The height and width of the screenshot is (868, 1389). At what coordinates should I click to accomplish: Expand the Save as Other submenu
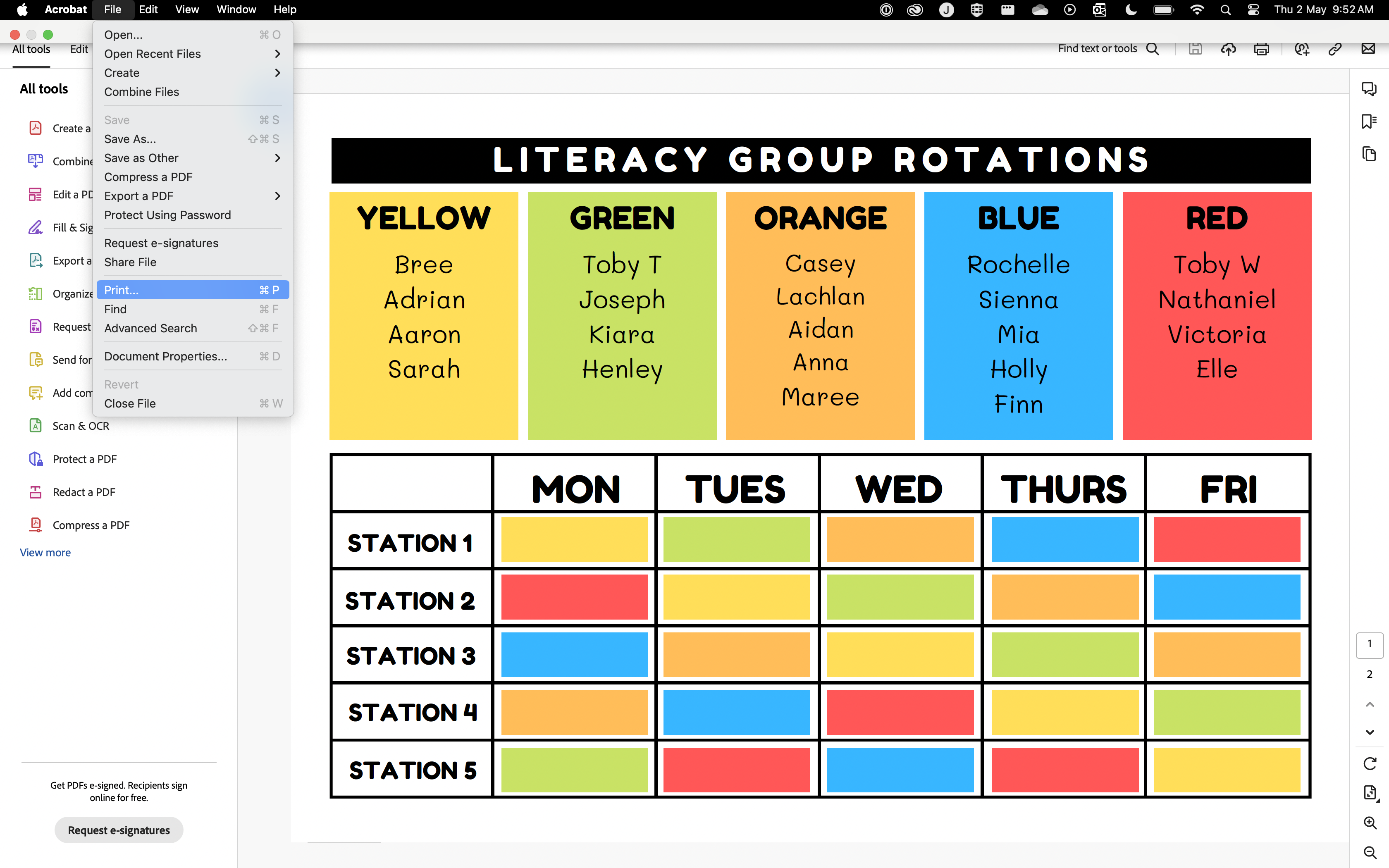coord(277,158)
